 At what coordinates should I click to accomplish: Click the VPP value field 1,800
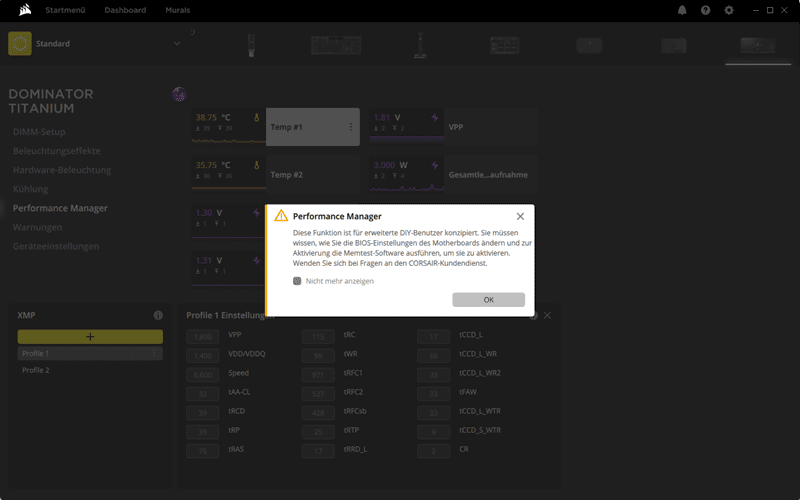[x=203, y=337]
